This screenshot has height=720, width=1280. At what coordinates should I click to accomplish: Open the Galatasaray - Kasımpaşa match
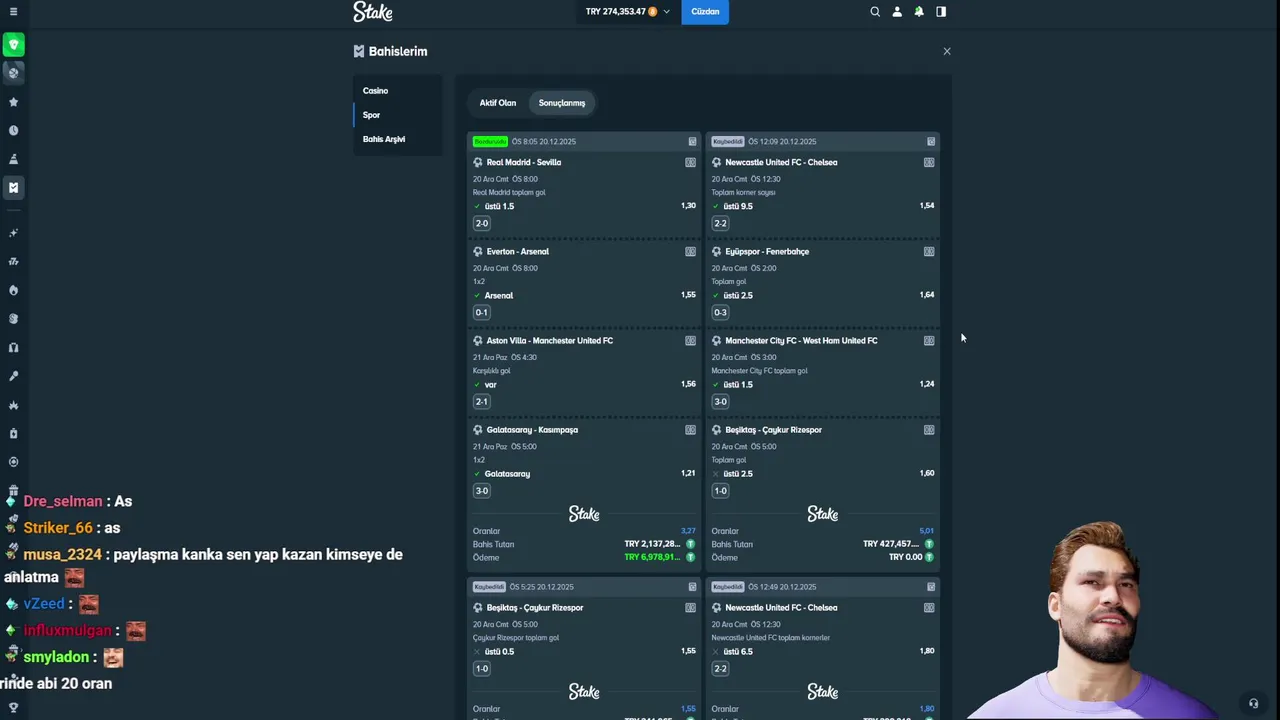tap(532, 430)
